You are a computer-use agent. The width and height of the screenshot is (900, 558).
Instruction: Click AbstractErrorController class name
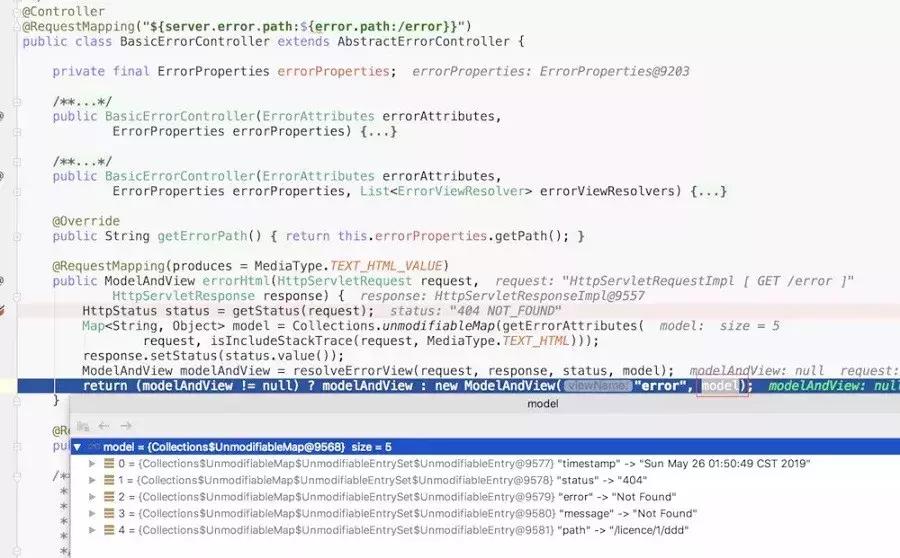tap(423, 41)
